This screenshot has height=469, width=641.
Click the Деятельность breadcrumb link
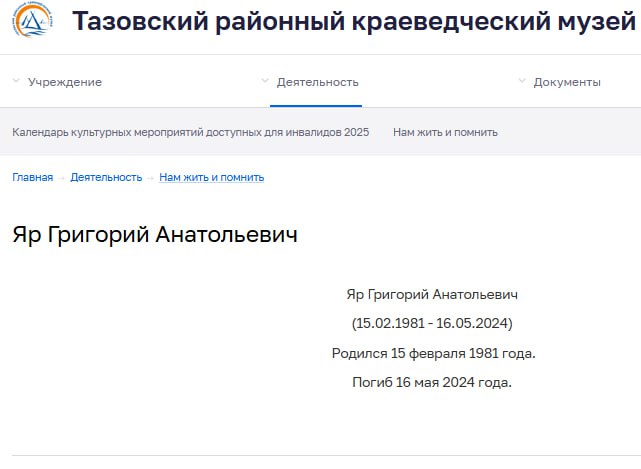click(x=106, y=177)
